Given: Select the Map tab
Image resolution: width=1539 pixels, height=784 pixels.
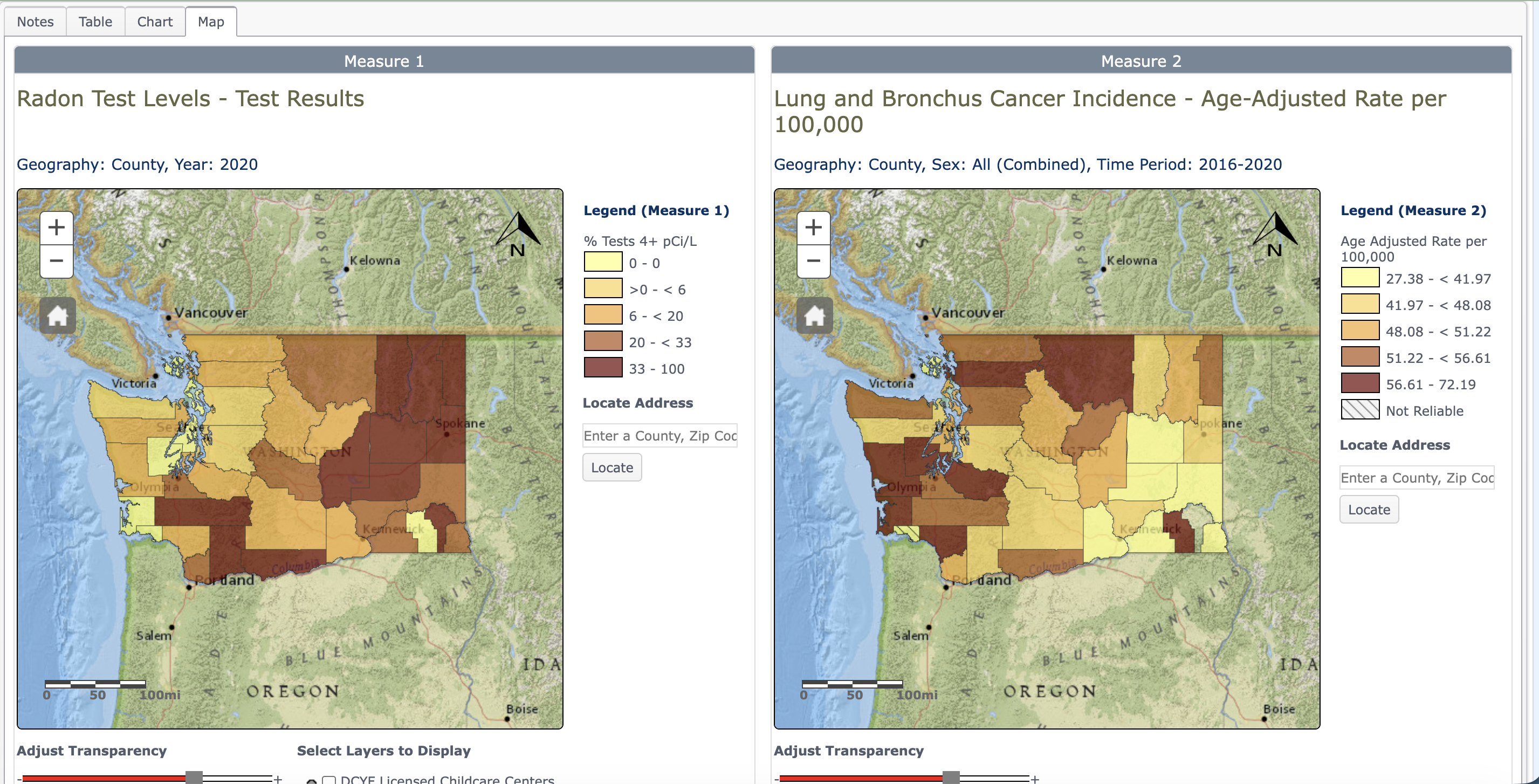Looking at the screenshot, I should coord(211,22).
